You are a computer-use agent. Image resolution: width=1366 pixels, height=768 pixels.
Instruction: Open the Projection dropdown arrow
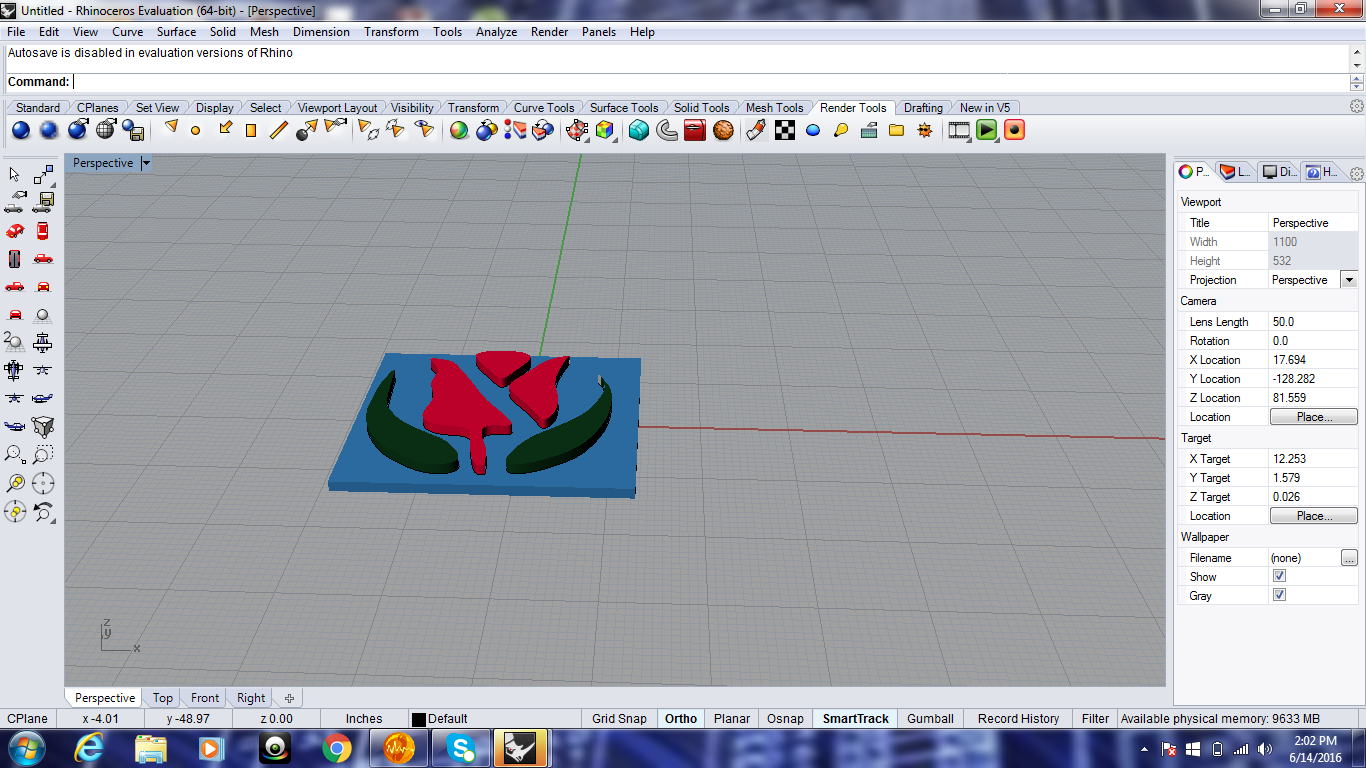[1349, 280]
